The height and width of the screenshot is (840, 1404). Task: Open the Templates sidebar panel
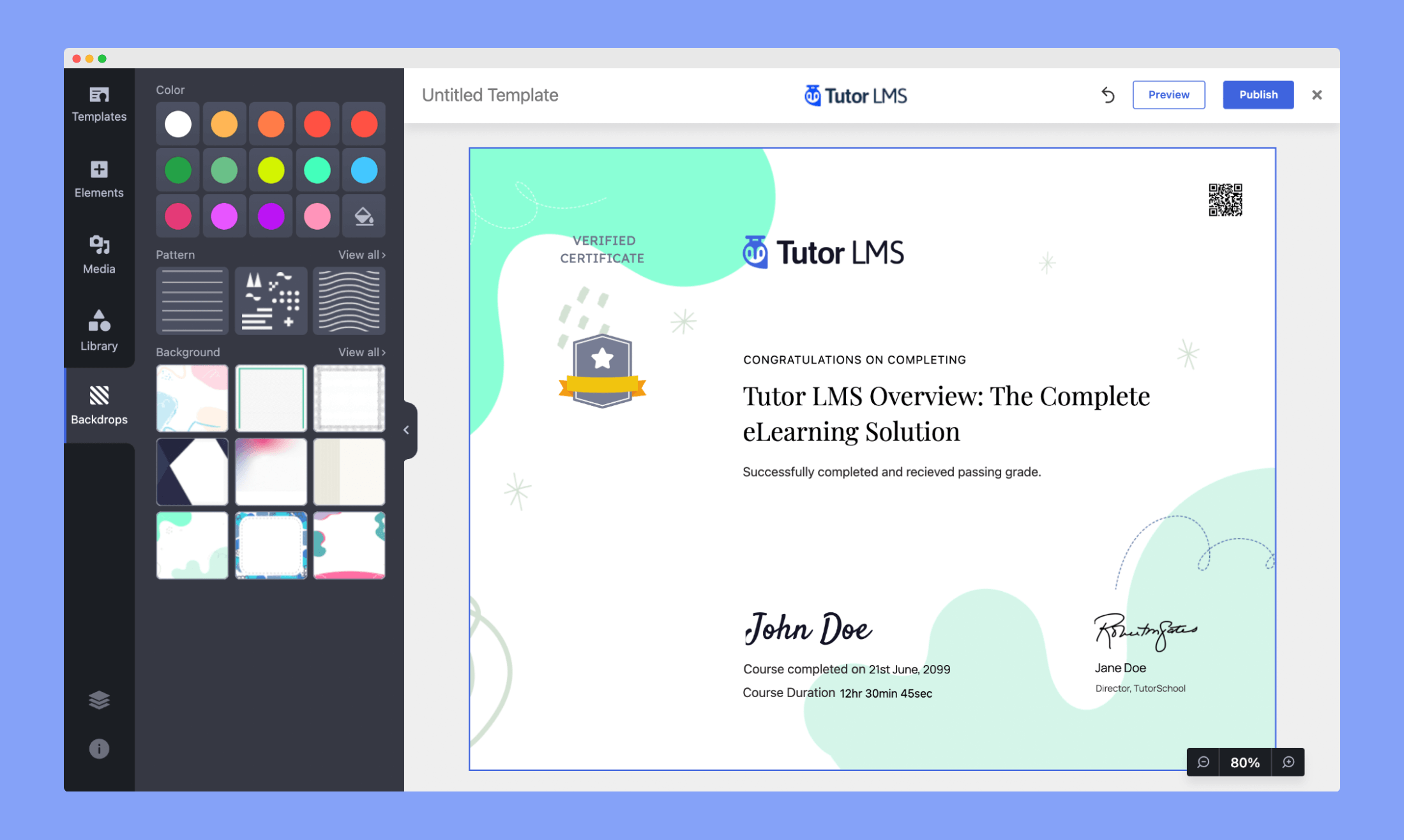click(x=99, y=105)
